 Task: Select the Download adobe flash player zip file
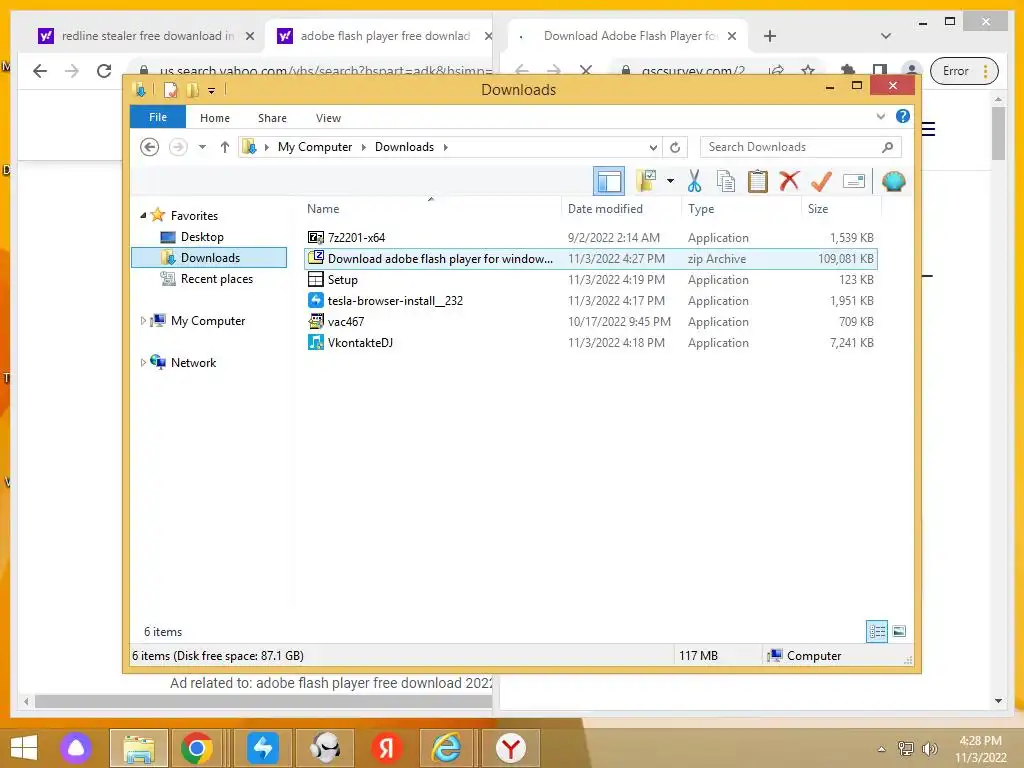point(590,259)
